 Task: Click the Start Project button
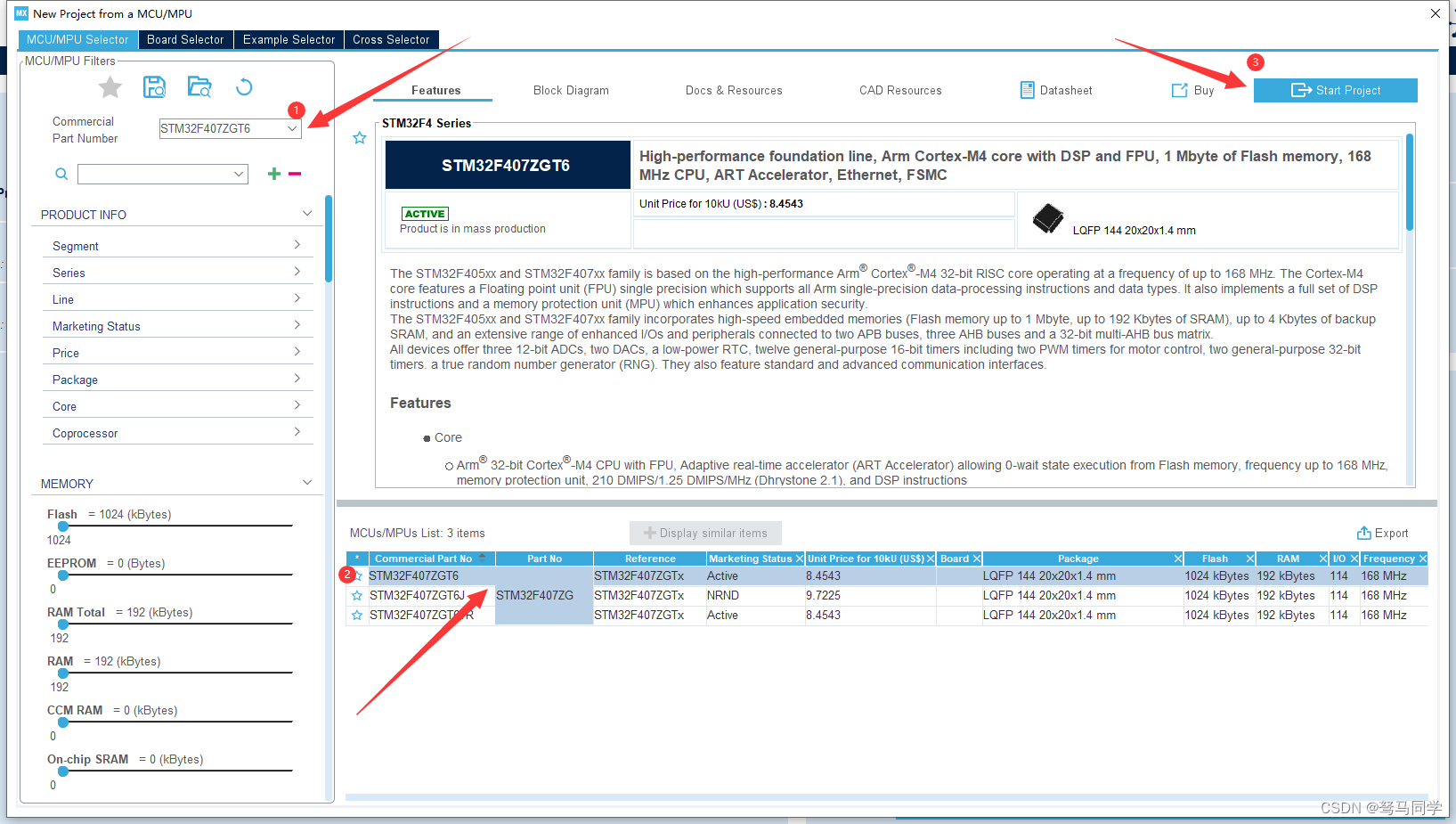pos(1336,90)
